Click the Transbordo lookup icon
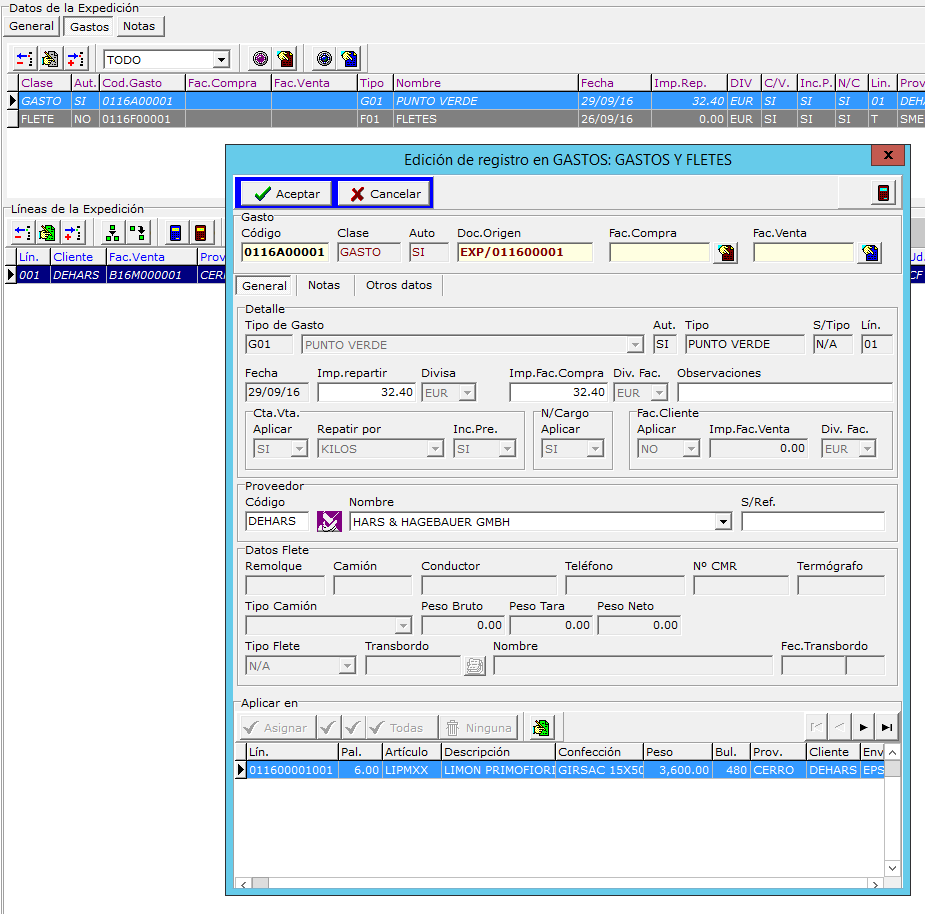This screenshot has width=925, height=914. pyautogui.click(x=474, y=665)
